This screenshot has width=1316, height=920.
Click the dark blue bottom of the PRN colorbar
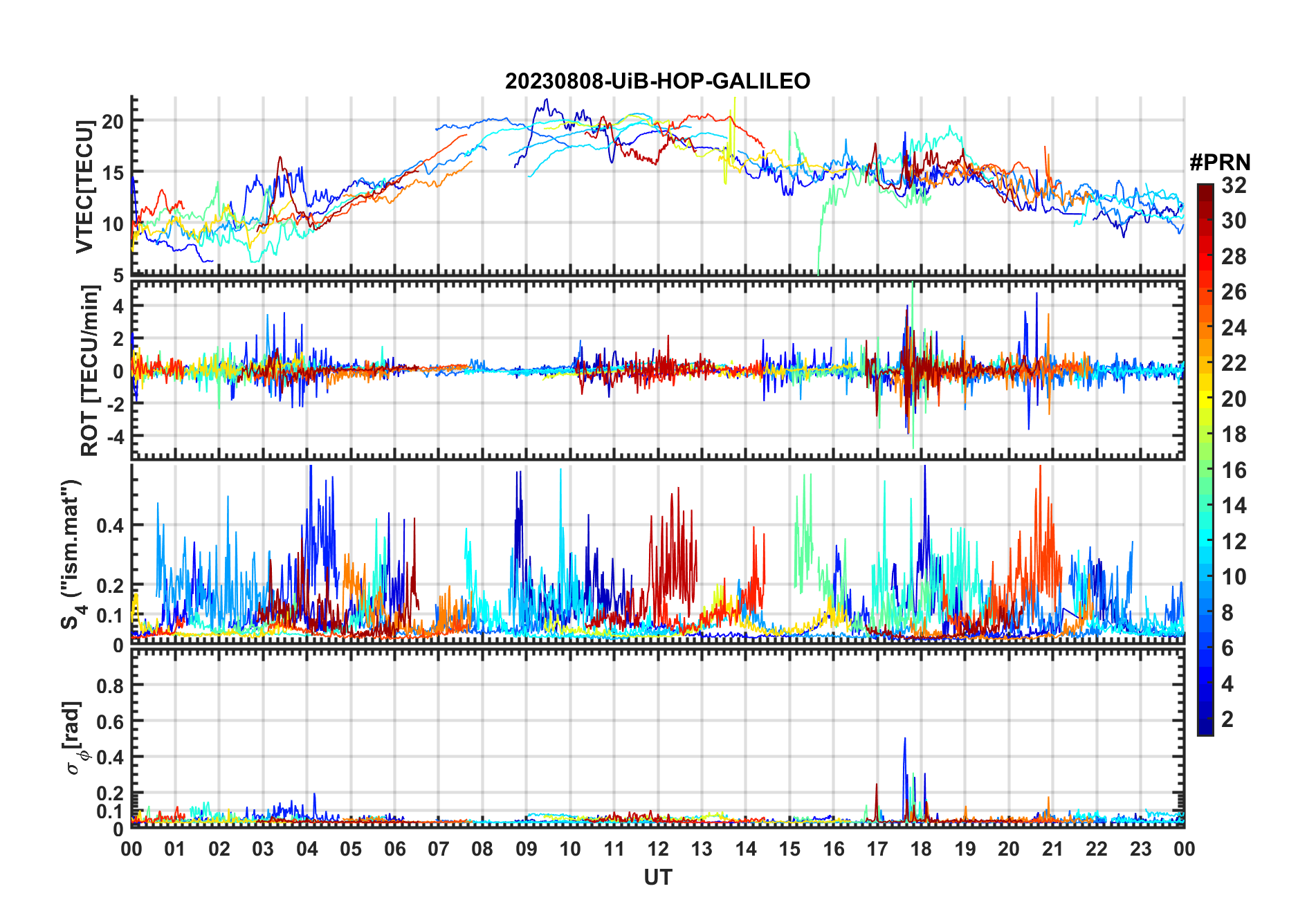1205,726
